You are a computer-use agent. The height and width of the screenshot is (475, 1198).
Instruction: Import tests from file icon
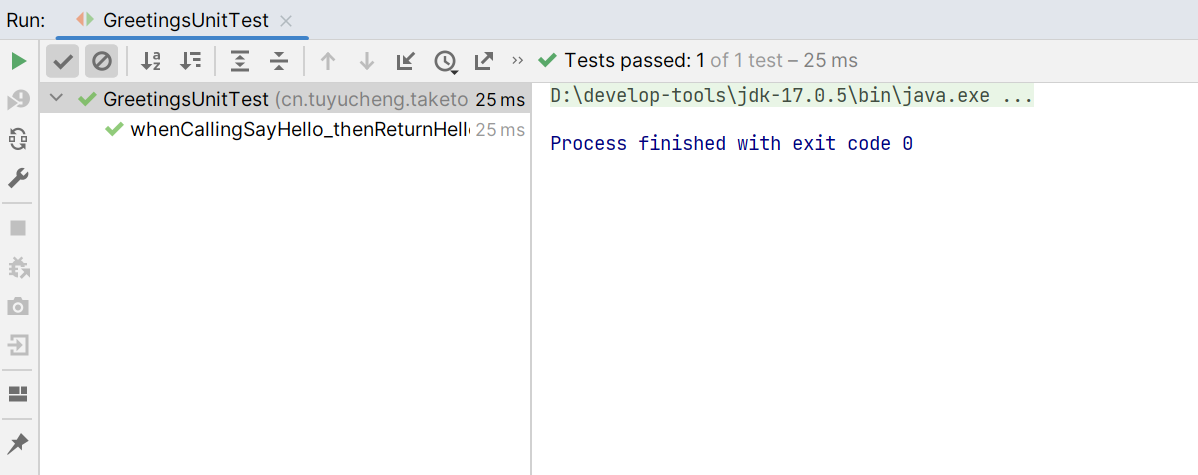pyautogui.click(x=405, y=61)
